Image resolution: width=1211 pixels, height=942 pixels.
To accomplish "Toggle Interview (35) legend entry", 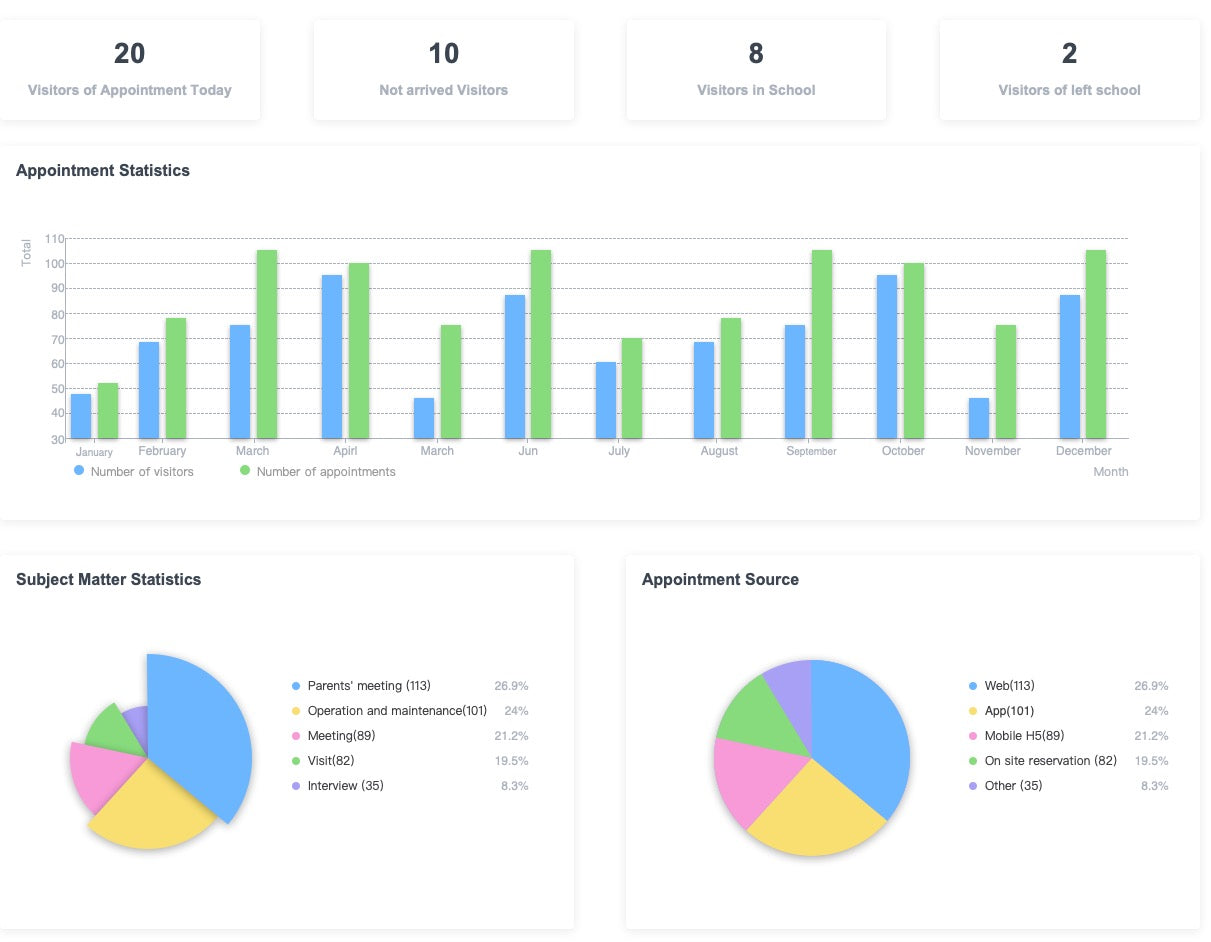I will (x=337, y=786).
